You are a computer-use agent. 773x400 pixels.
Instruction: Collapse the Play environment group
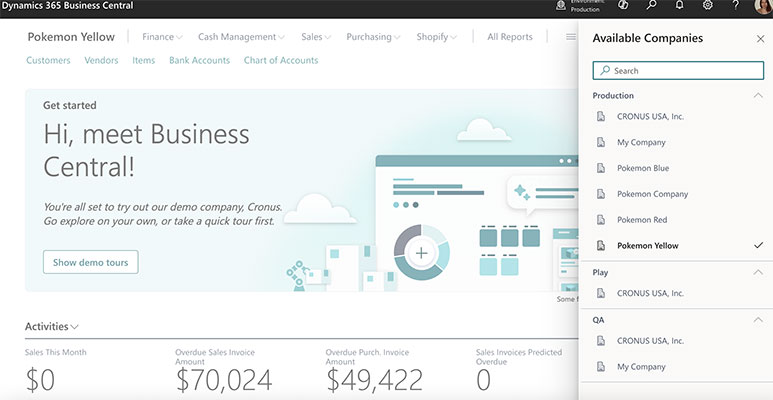759,272
